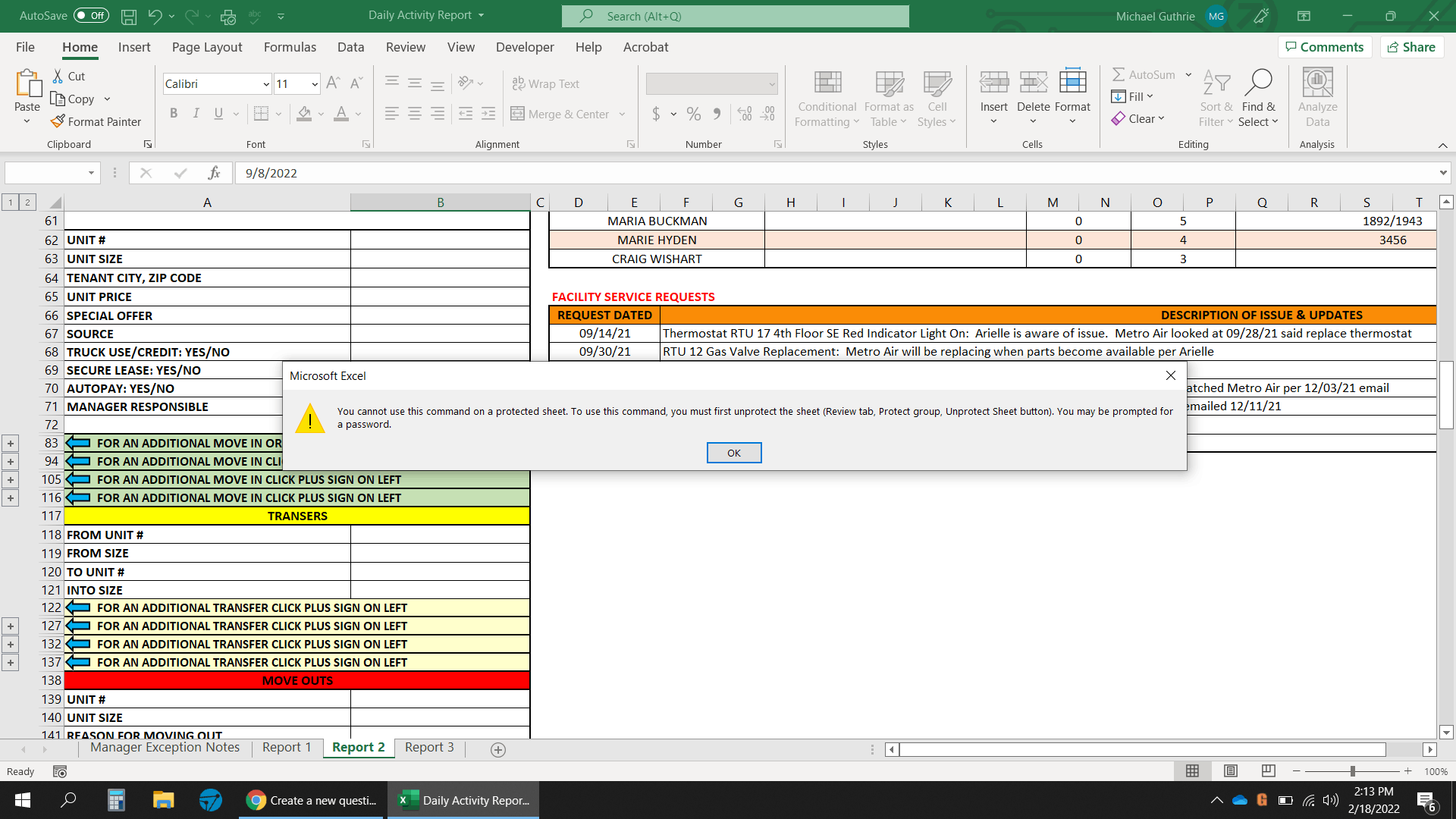Click the Fill Color bucket icon
Viewport: 1456px width, 819px height.
304,114
